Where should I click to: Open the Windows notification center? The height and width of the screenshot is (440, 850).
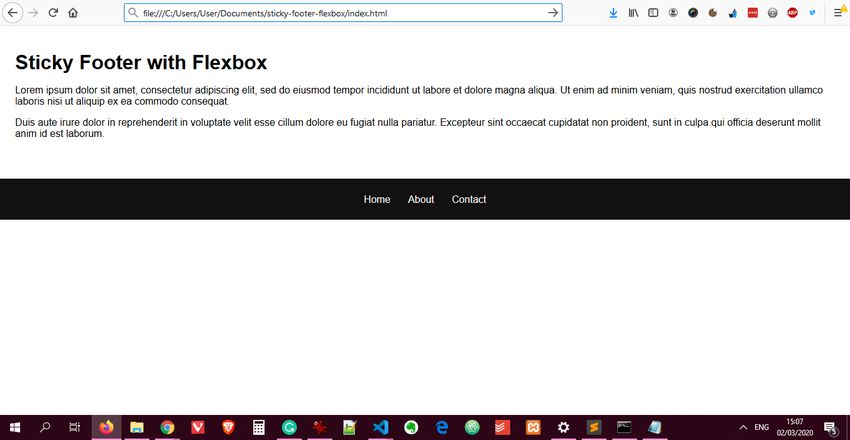point(829,428)
